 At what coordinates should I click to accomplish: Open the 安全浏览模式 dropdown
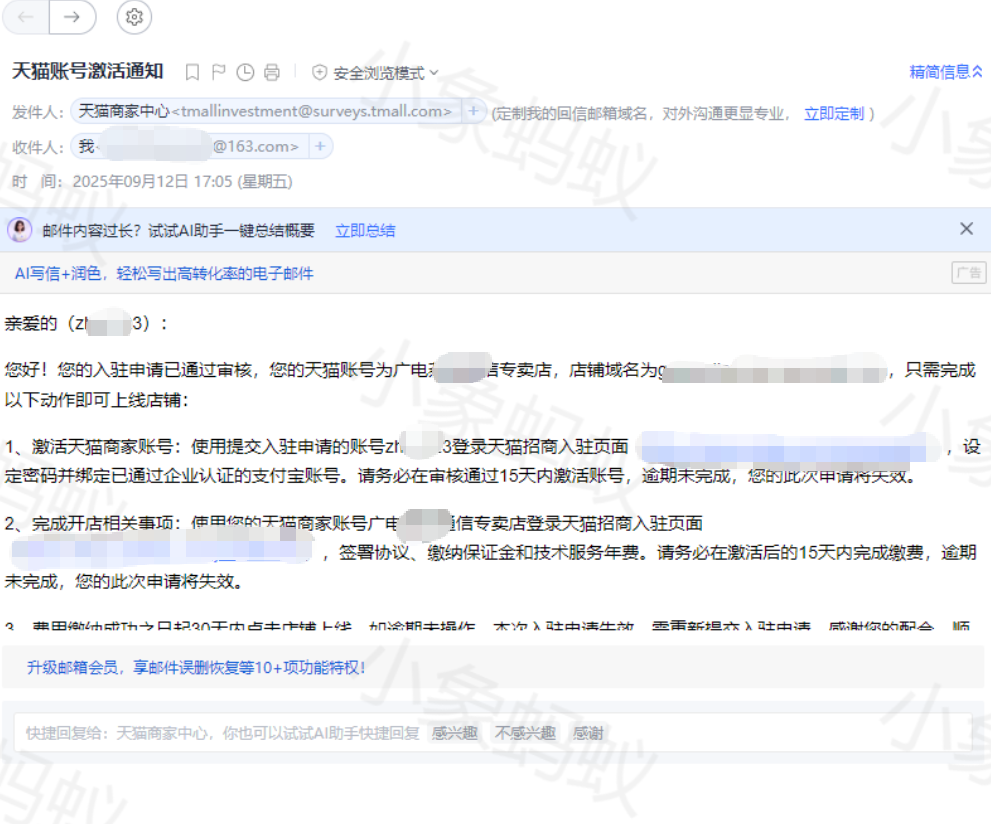[376, 73]
